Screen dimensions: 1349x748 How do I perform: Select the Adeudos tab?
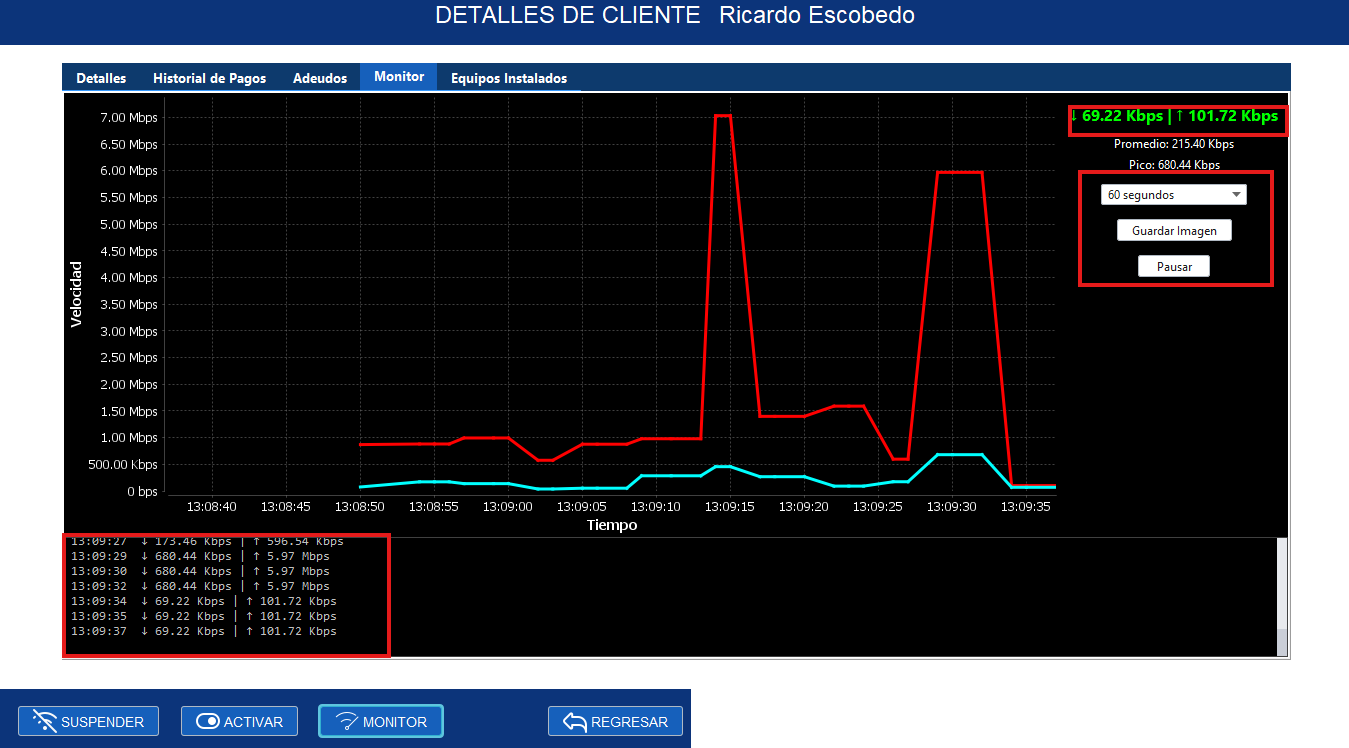319,77
